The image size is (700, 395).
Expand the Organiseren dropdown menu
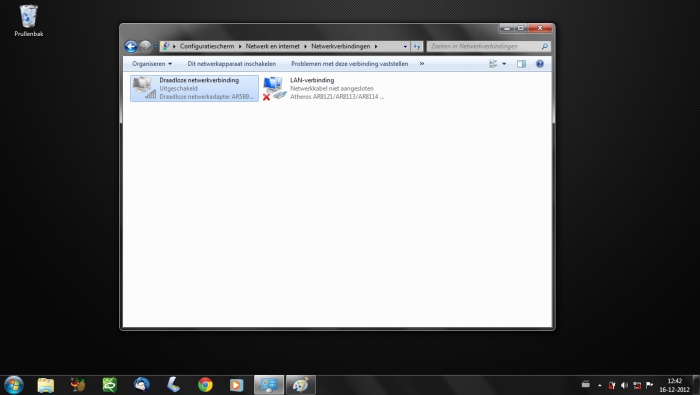[x=152, y=64]
